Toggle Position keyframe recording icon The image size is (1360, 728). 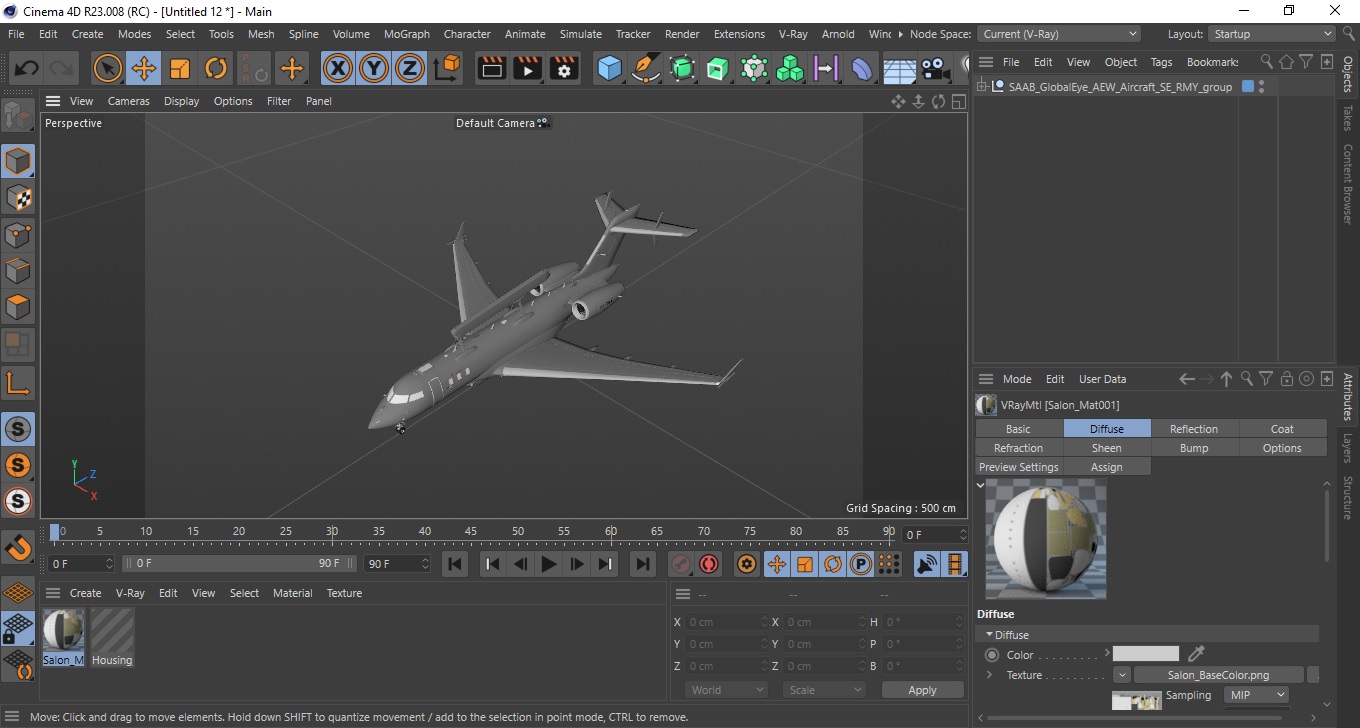click(x=776, y=564)
